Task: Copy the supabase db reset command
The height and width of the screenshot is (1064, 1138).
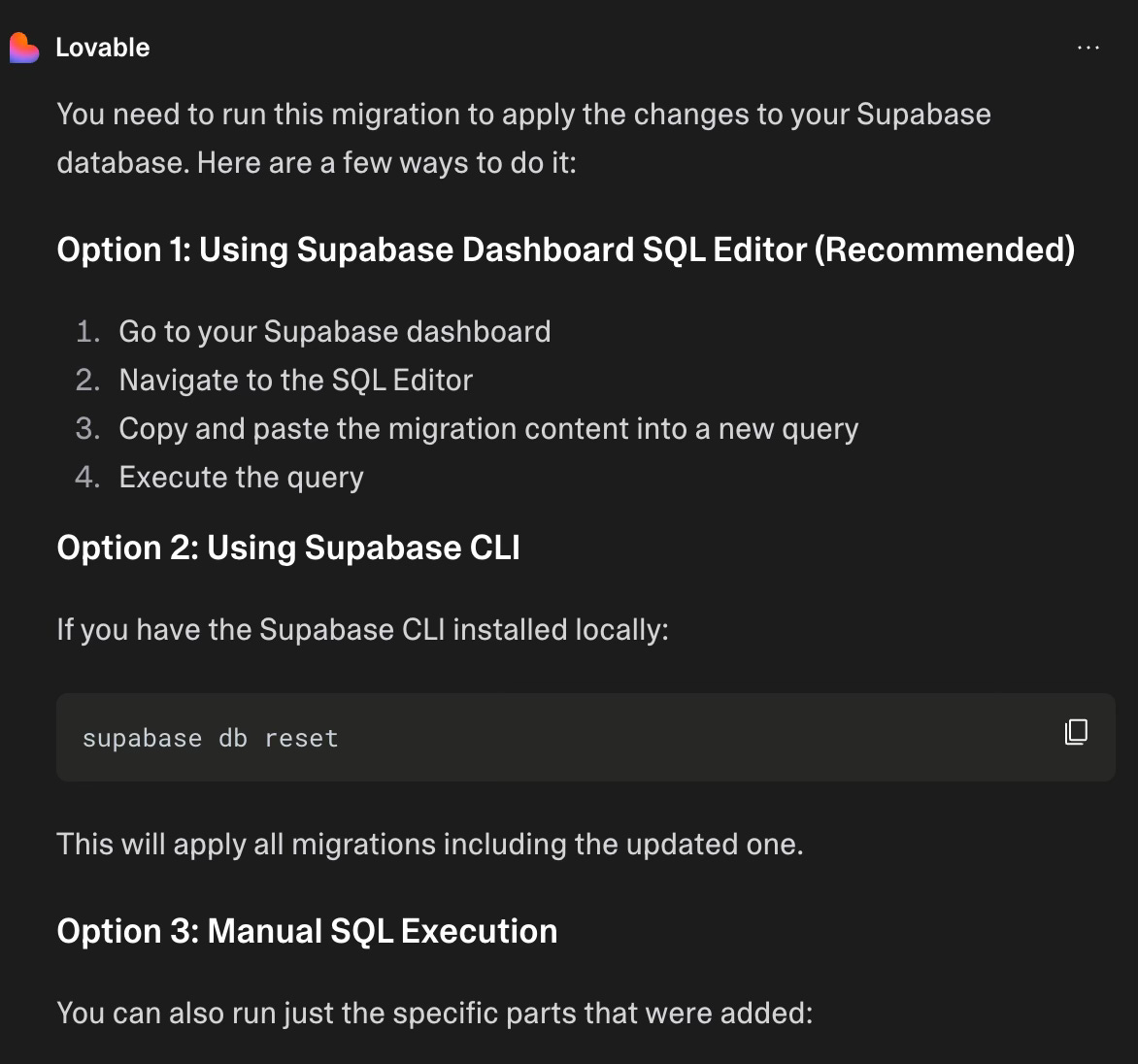Action: coord(1076,732)
